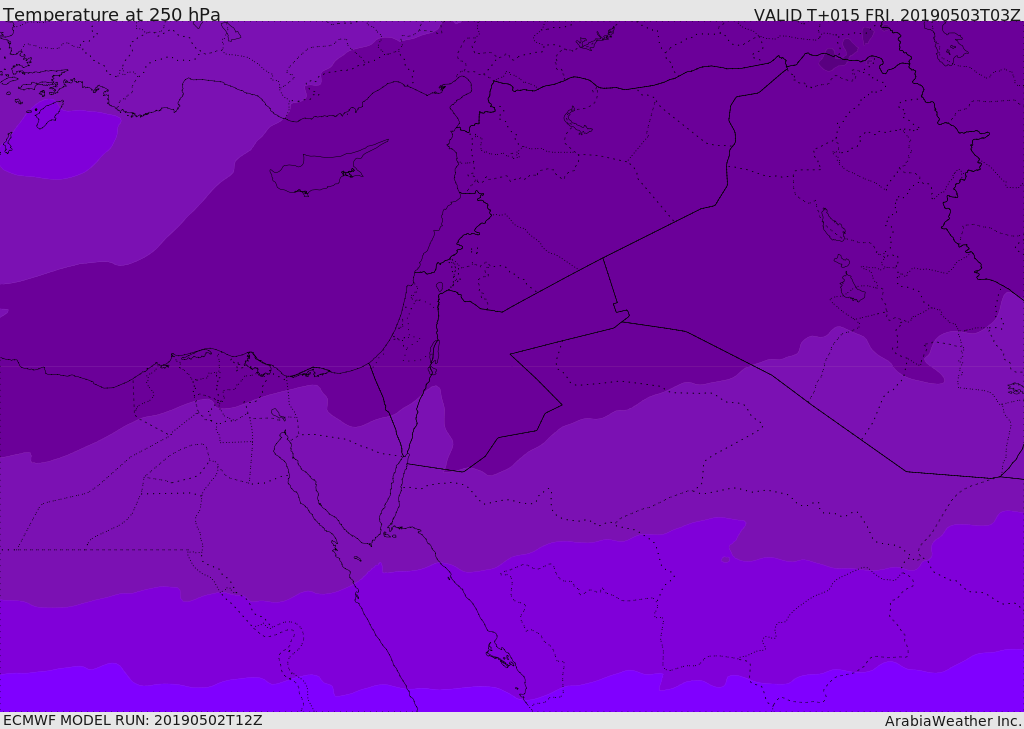Click the 'VALID T+015 FRI. 20190503T03Z' timestamp
The height and width of the screenshot is (729, 1024).
coord(887,14)
